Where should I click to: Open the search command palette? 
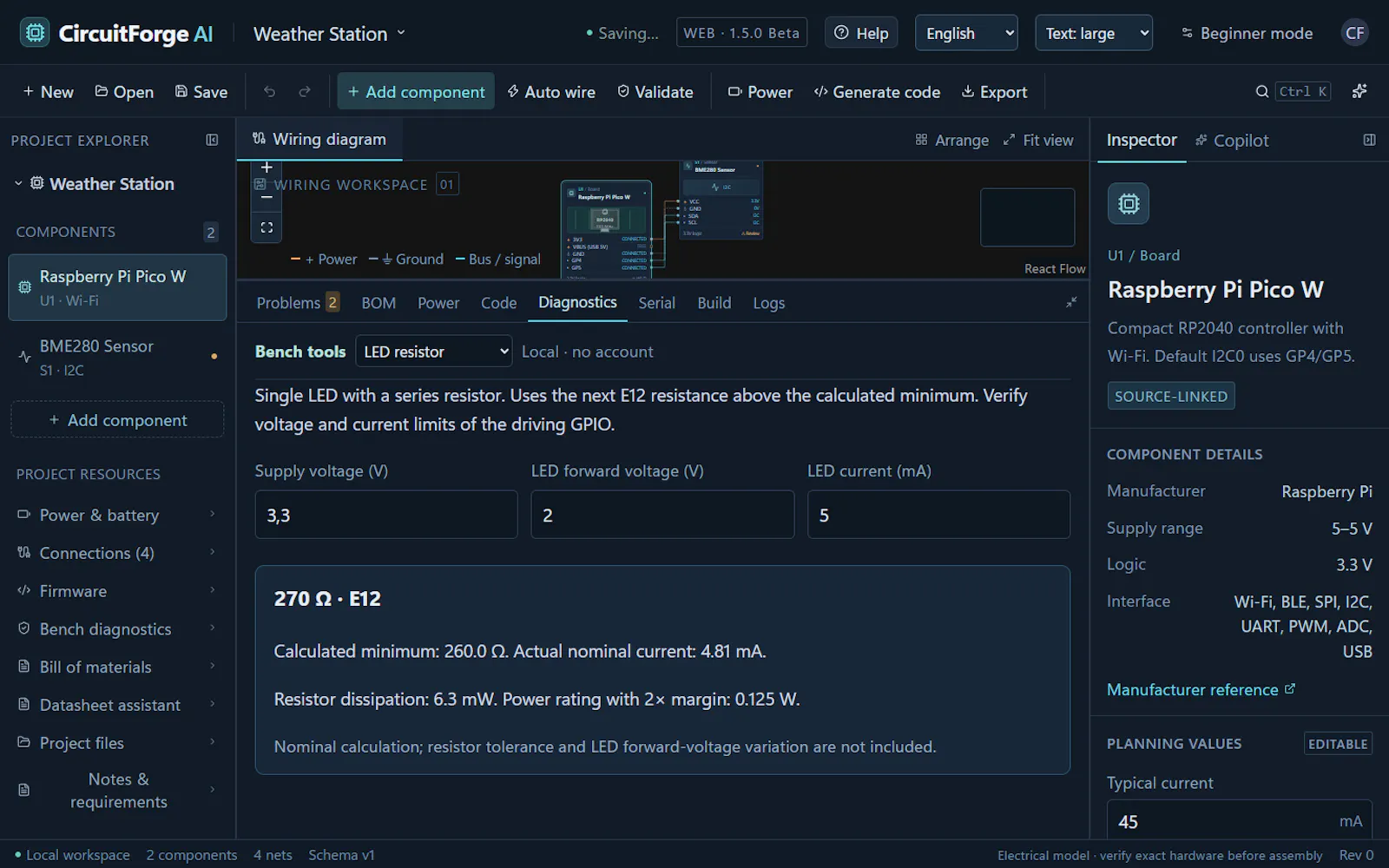tap(1293, 91)
